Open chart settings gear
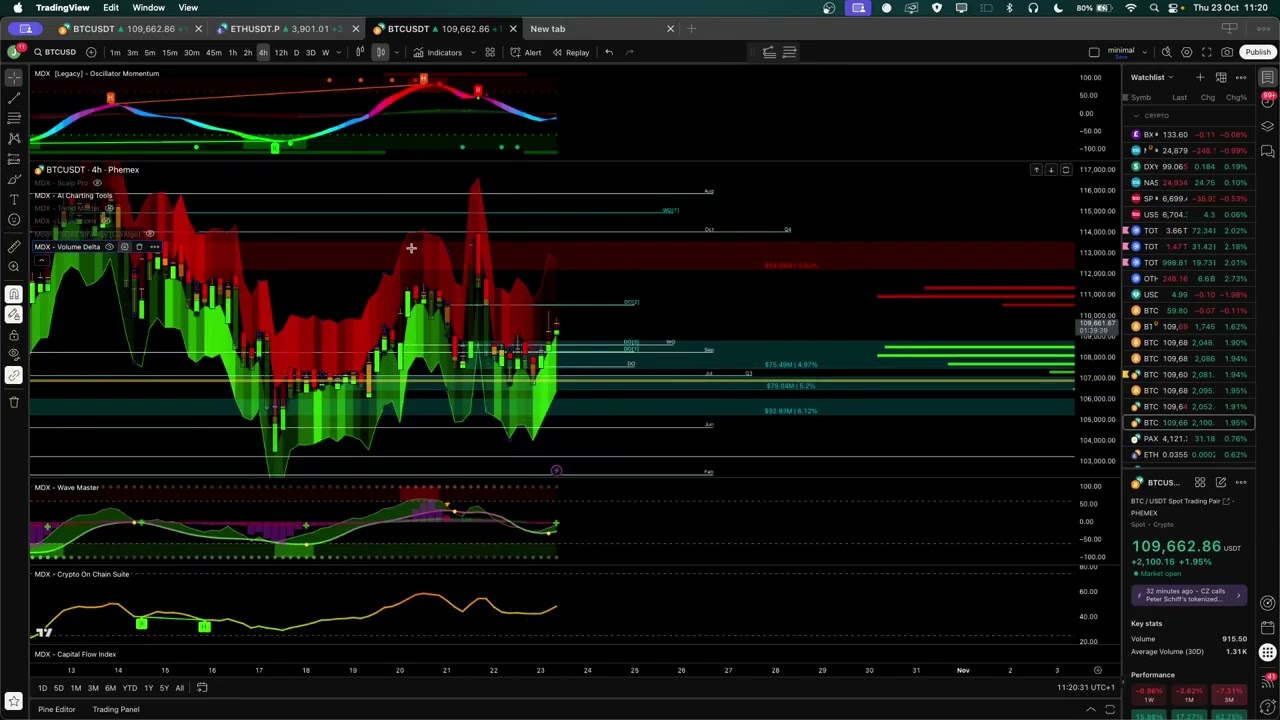1280x720 pixels. pyautogui.click(x=1187, y=52)
